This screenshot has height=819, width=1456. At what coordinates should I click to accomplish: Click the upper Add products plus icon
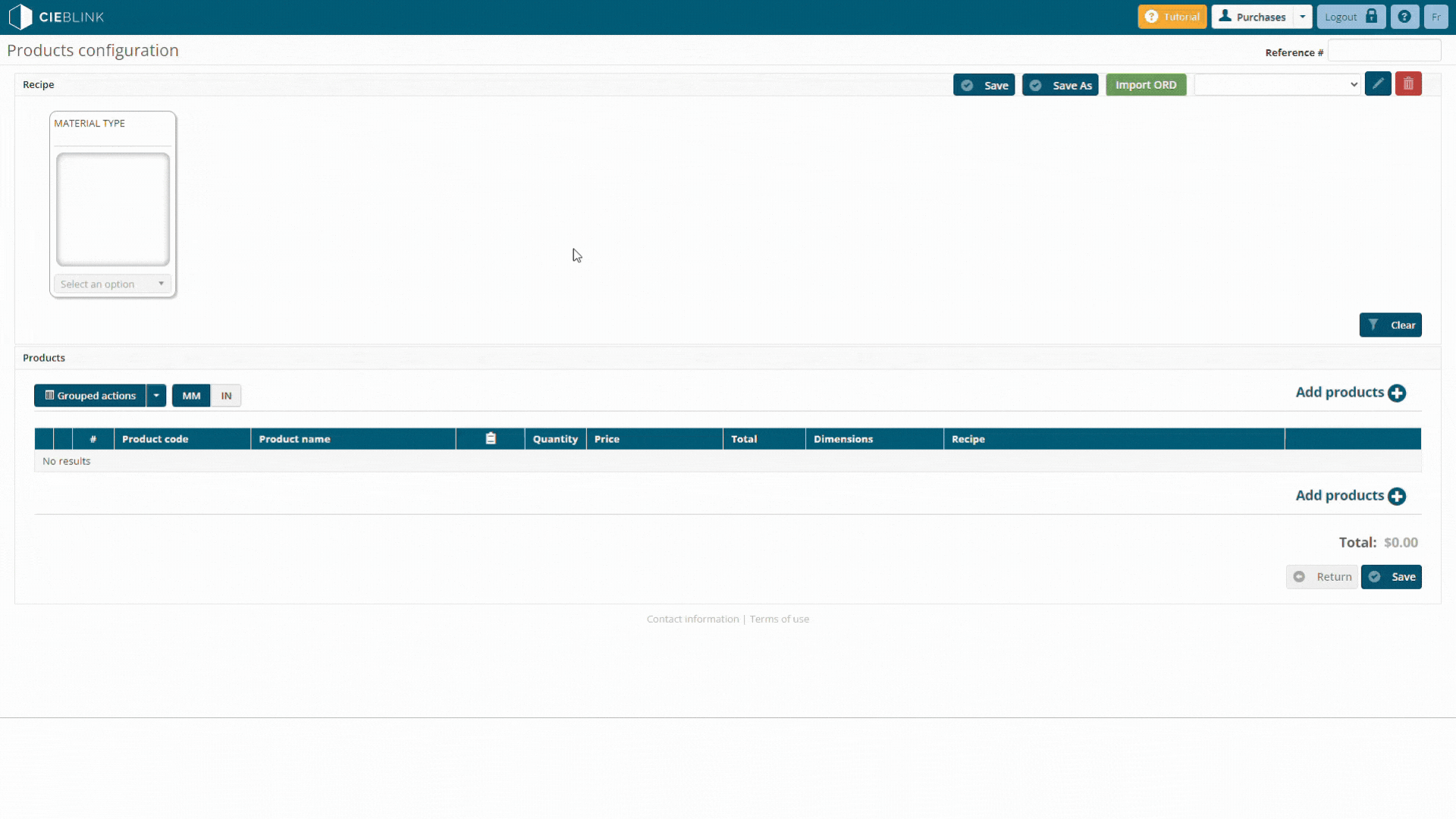coord(1397,393)
